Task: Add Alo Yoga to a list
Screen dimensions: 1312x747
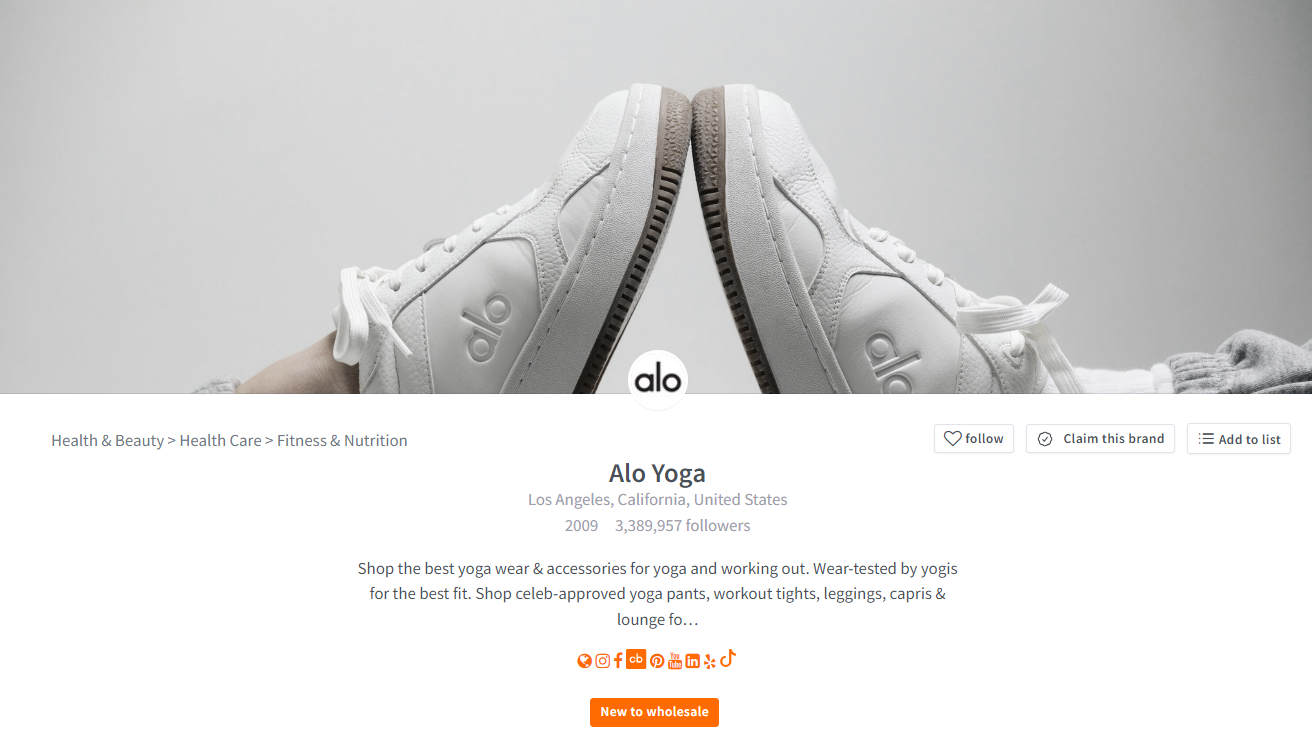Action: tap(1239, 439)
